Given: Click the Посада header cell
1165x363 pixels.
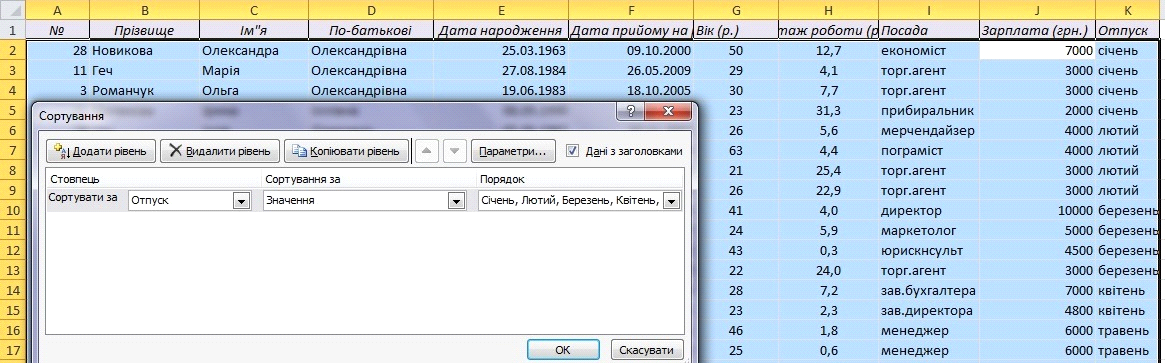Looking at the screenshot, I should [x=929, y=30].
